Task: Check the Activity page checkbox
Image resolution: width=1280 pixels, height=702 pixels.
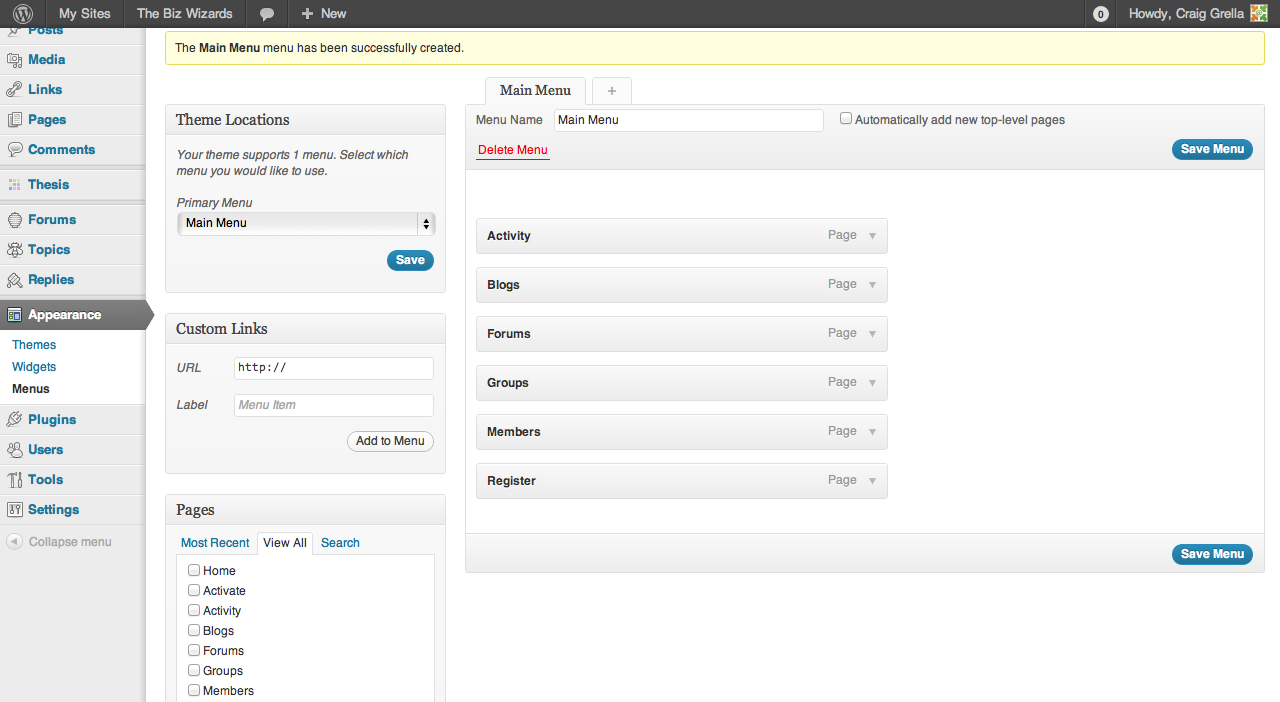Action: 194,610
